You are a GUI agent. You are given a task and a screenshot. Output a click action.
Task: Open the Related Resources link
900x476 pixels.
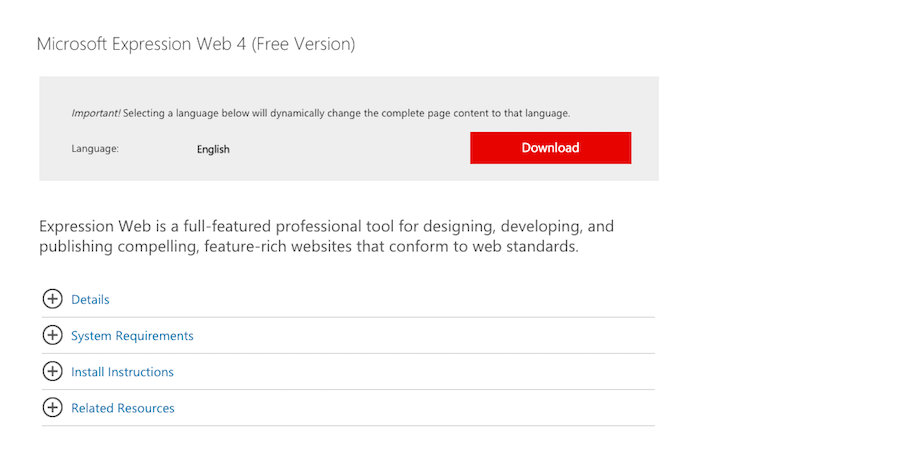point(123,408)
